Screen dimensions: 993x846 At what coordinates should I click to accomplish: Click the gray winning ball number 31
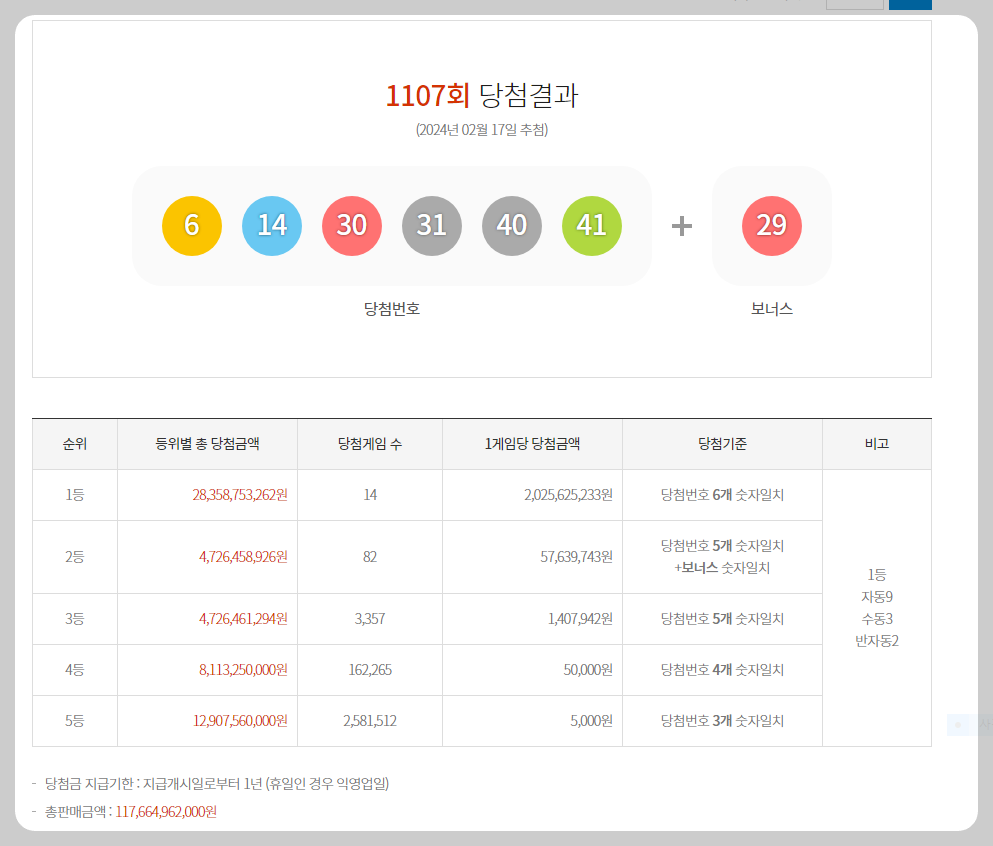[x=432, y=226]
